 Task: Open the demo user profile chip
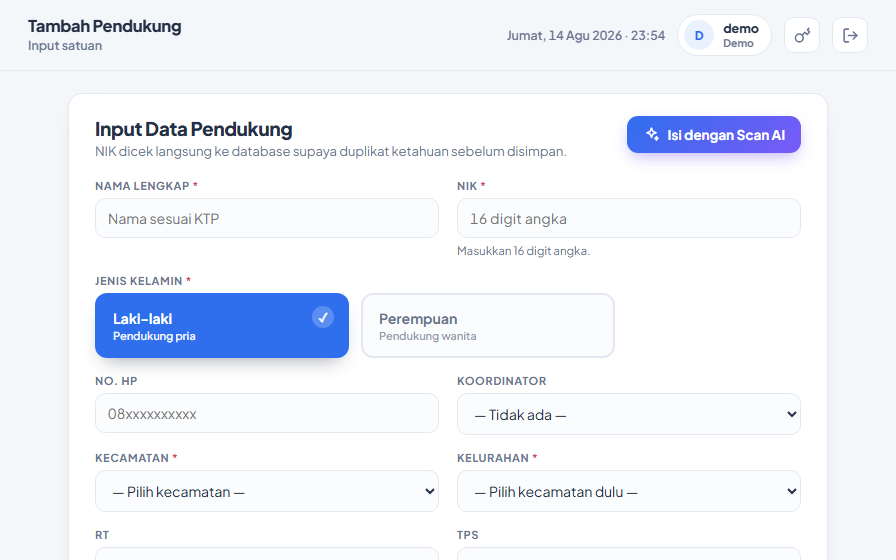[x=724, y=35]
